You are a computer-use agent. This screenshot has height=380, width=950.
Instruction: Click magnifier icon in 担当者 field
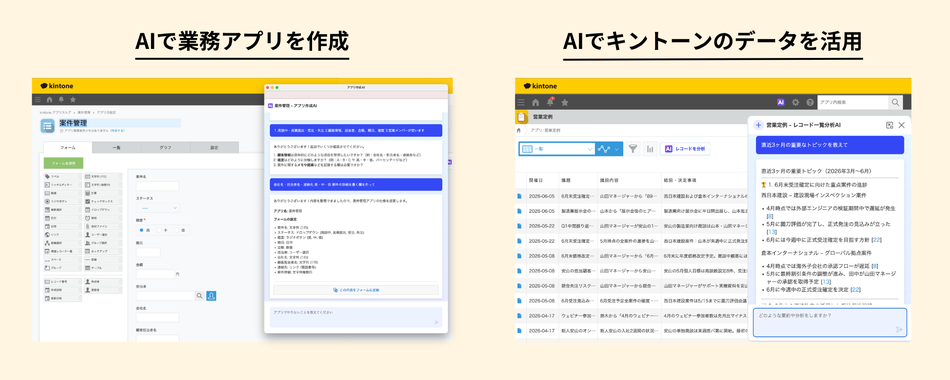click(x=199, y=296)
